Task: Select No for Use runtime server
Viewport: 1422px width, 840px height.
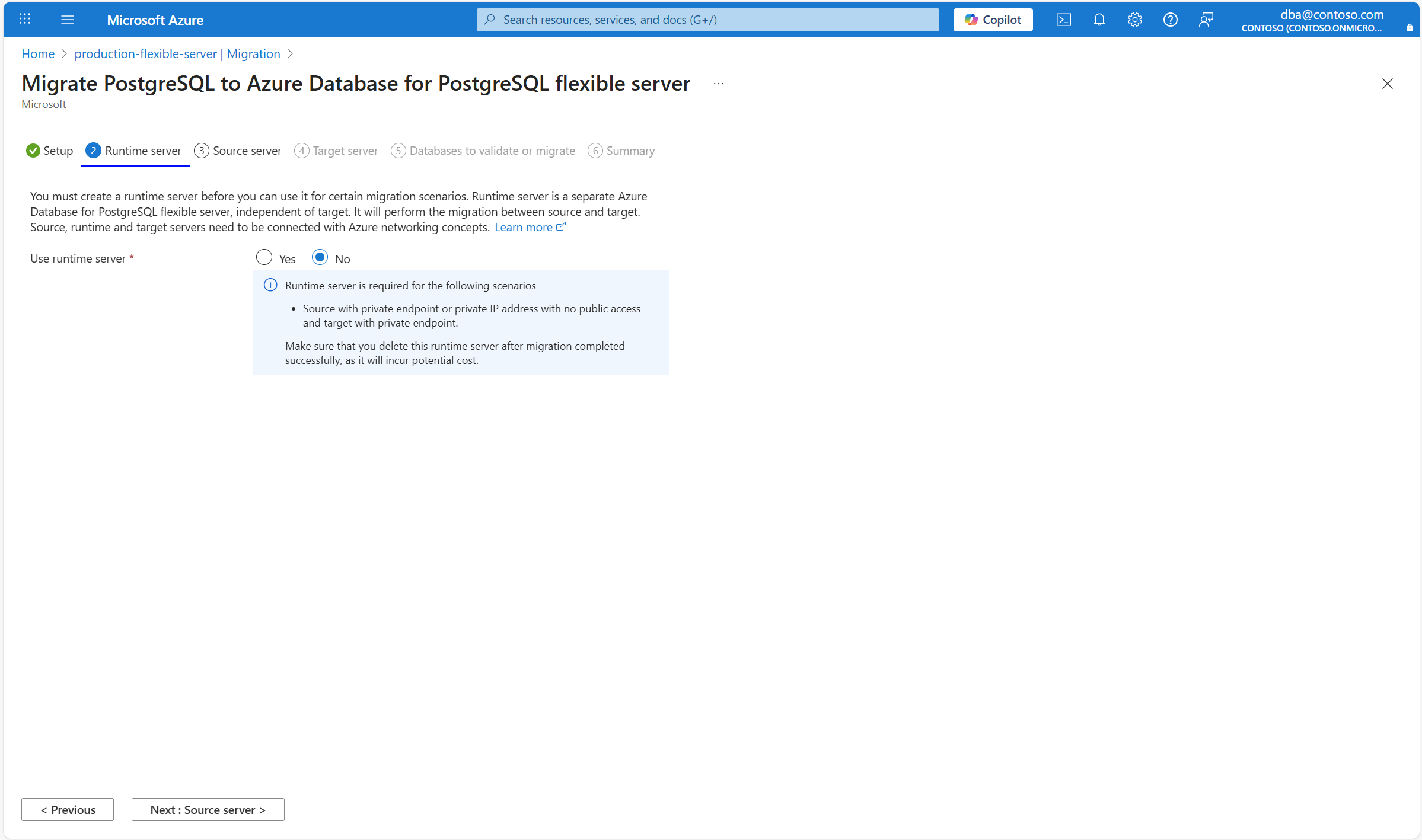Action: pyautogui.click(x=320, y=257)
